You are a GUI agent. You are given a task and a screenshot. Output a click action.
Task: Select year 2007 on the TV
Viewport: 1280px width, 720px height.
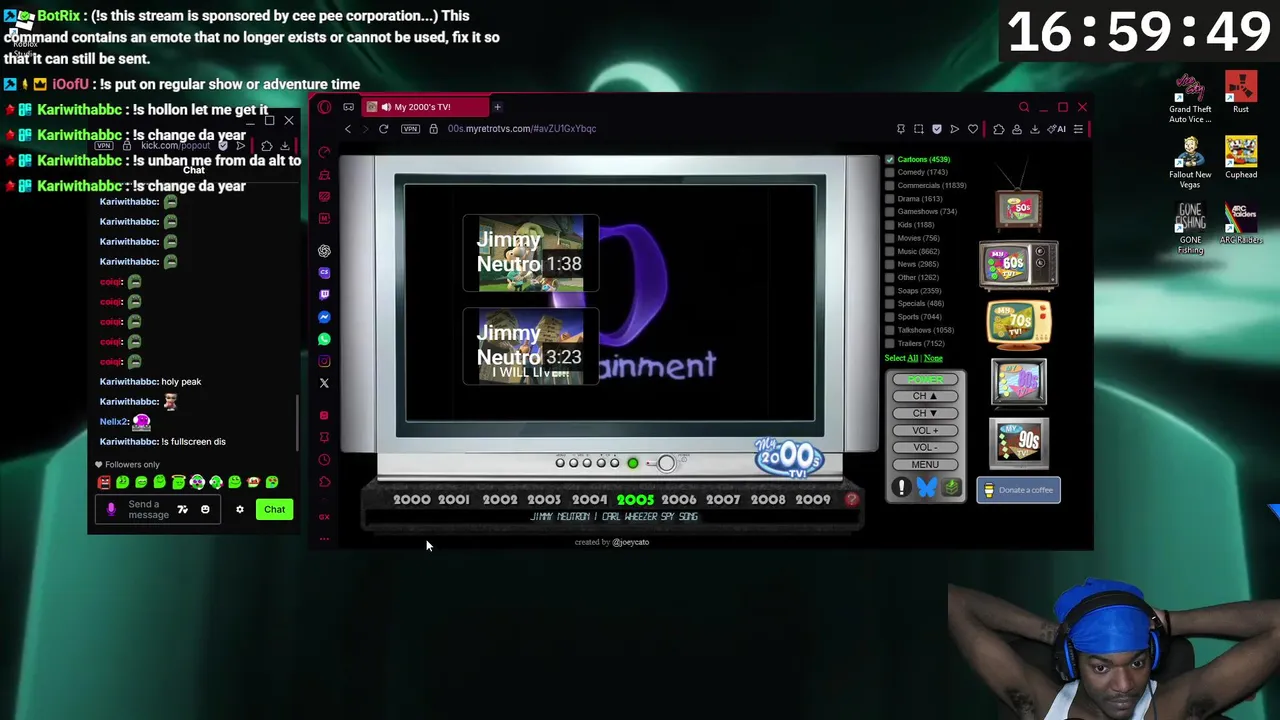point(723,499)
